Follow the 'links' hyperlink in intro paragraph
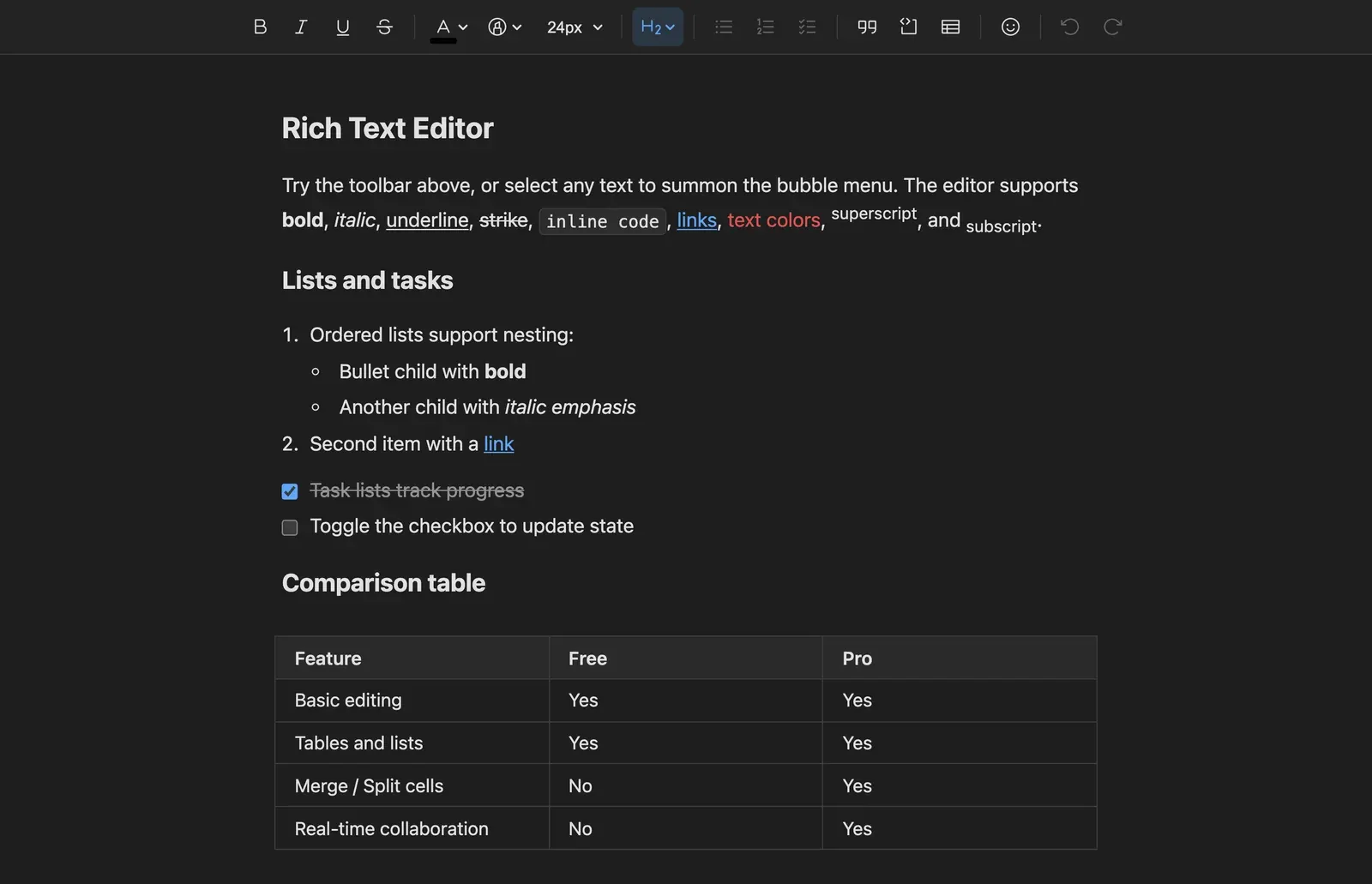The image size is (1372, 884). pos(696,220)
